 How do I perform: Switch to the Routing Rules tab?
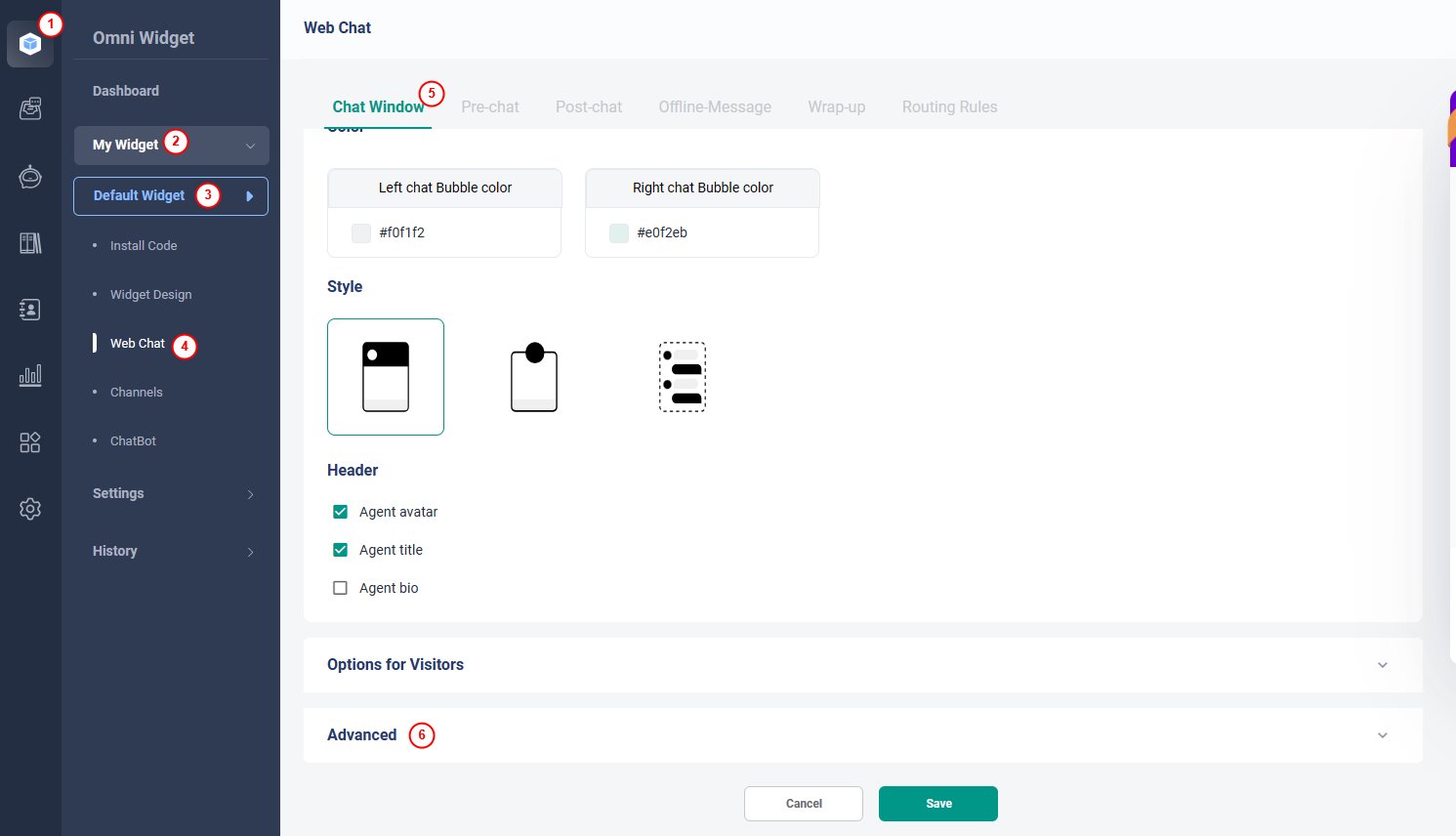(949, 107)
